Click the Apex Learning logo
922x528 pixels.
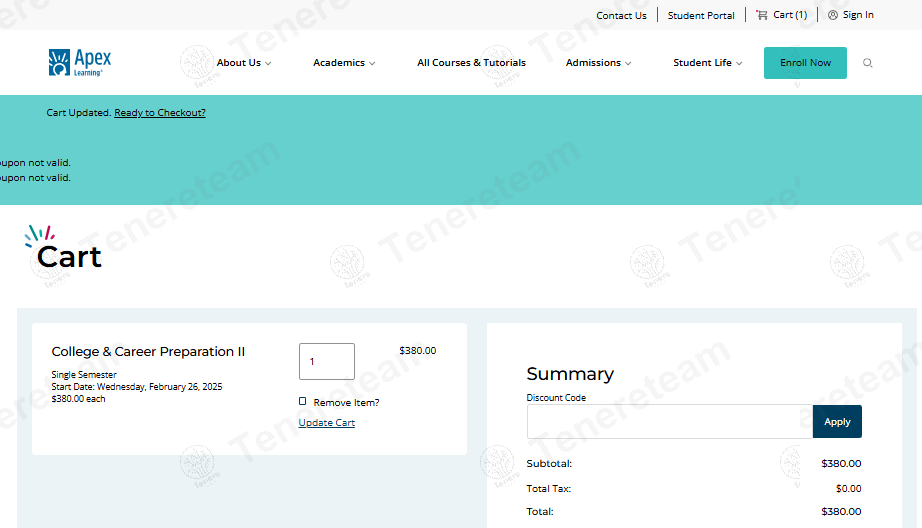(80, 62)
